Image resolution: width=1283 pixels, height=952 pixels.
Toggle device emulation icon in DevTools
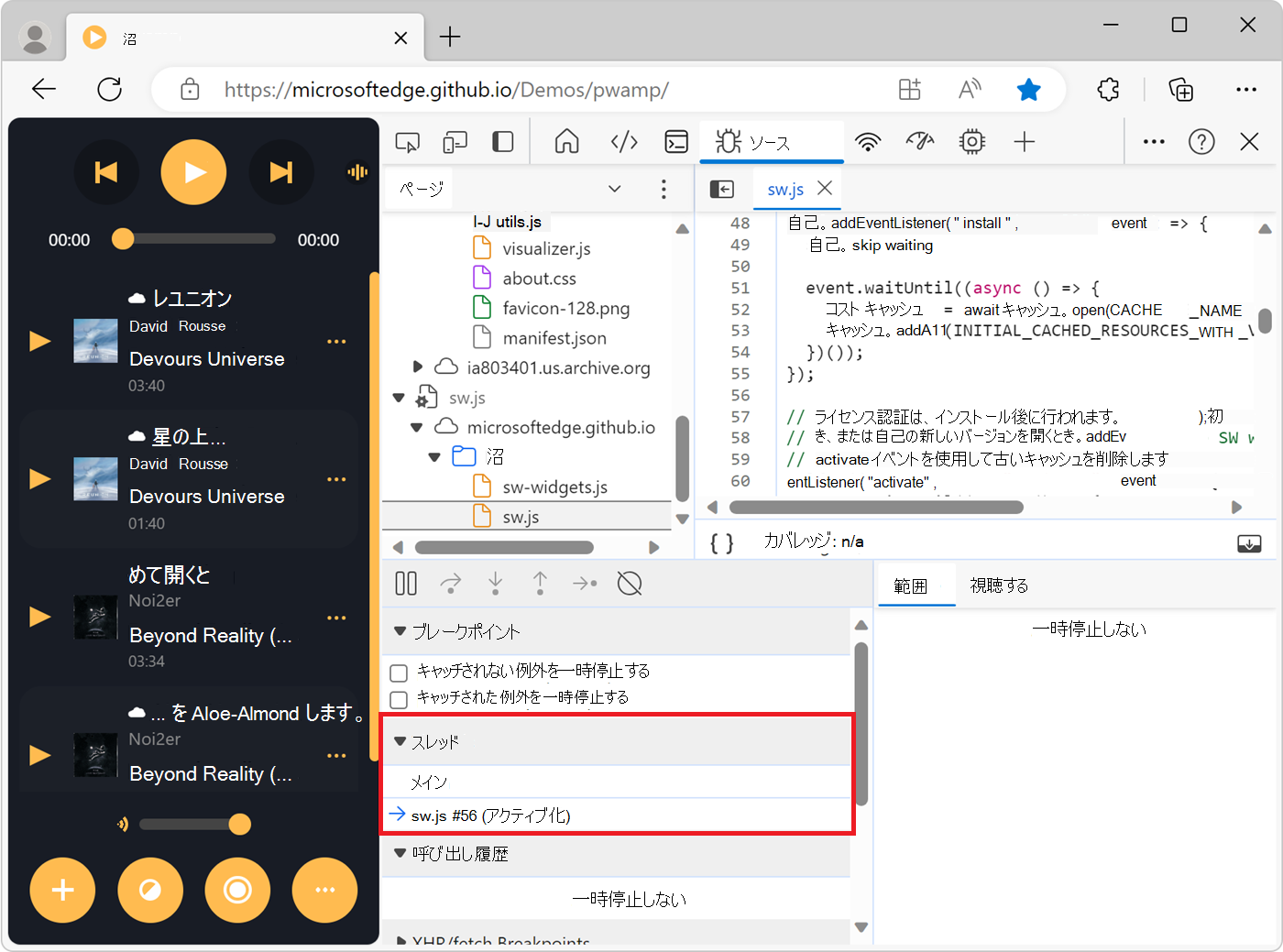[x=455, y=142]
